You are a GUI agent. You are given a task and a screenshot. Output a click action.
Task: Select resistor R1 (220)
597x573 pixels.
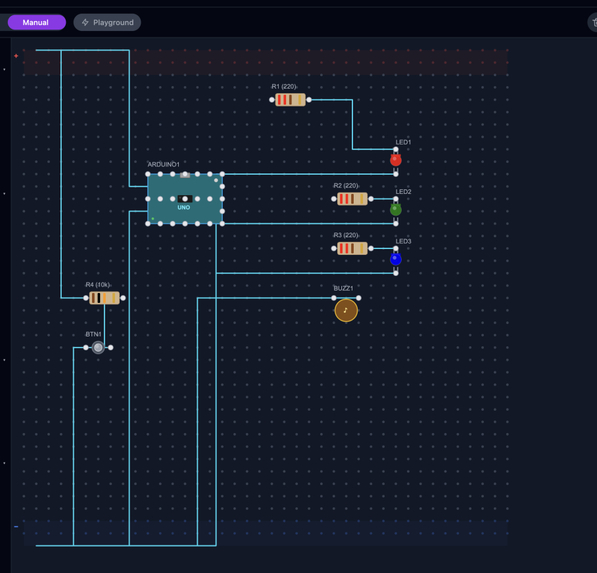coord(290,100)
